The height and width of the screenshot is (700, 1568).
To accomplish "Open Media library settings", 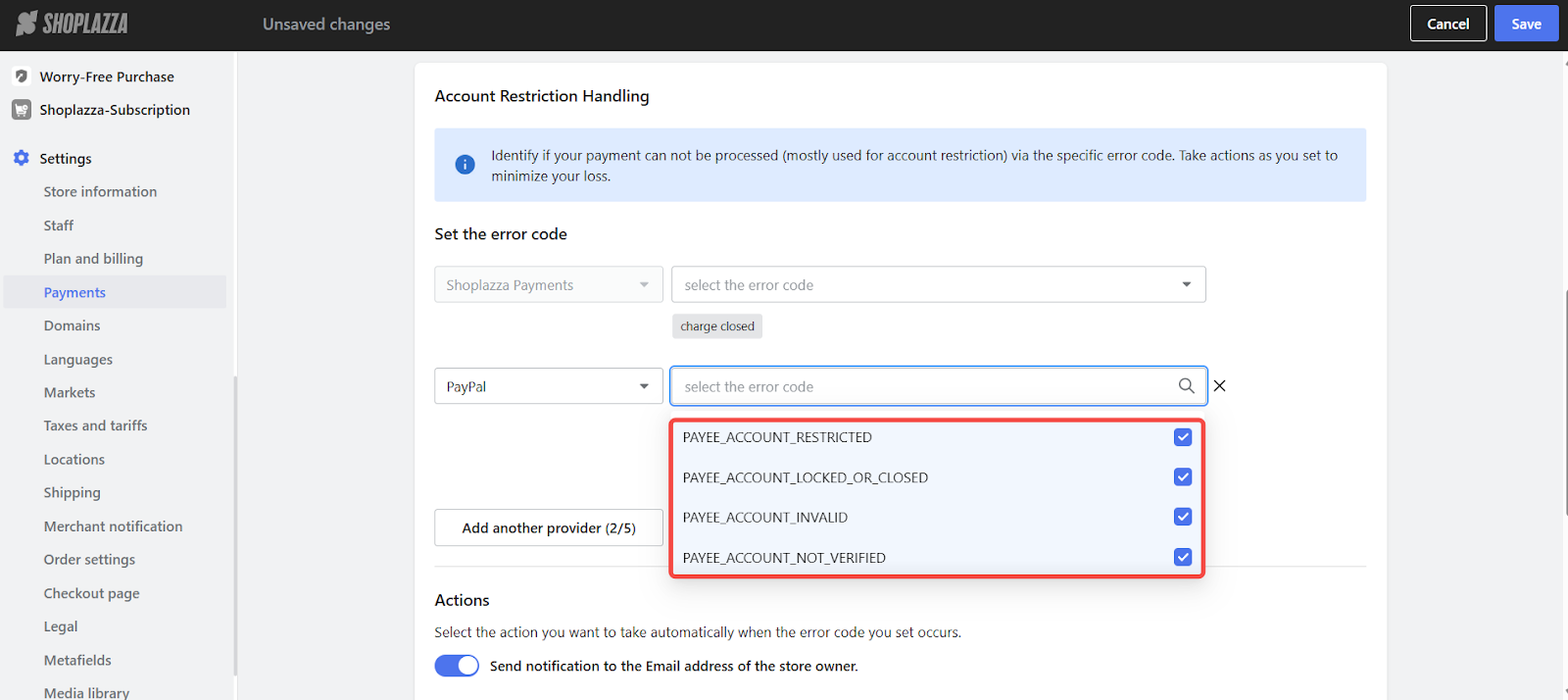I will [x=86, y=692].
